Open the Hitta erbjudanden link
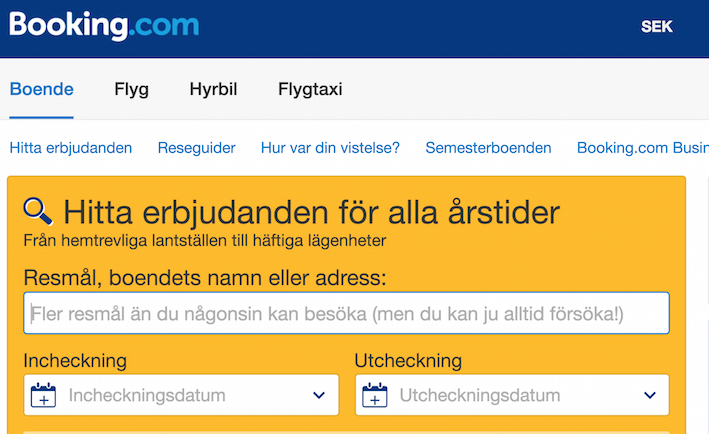 tap(71, 148)
